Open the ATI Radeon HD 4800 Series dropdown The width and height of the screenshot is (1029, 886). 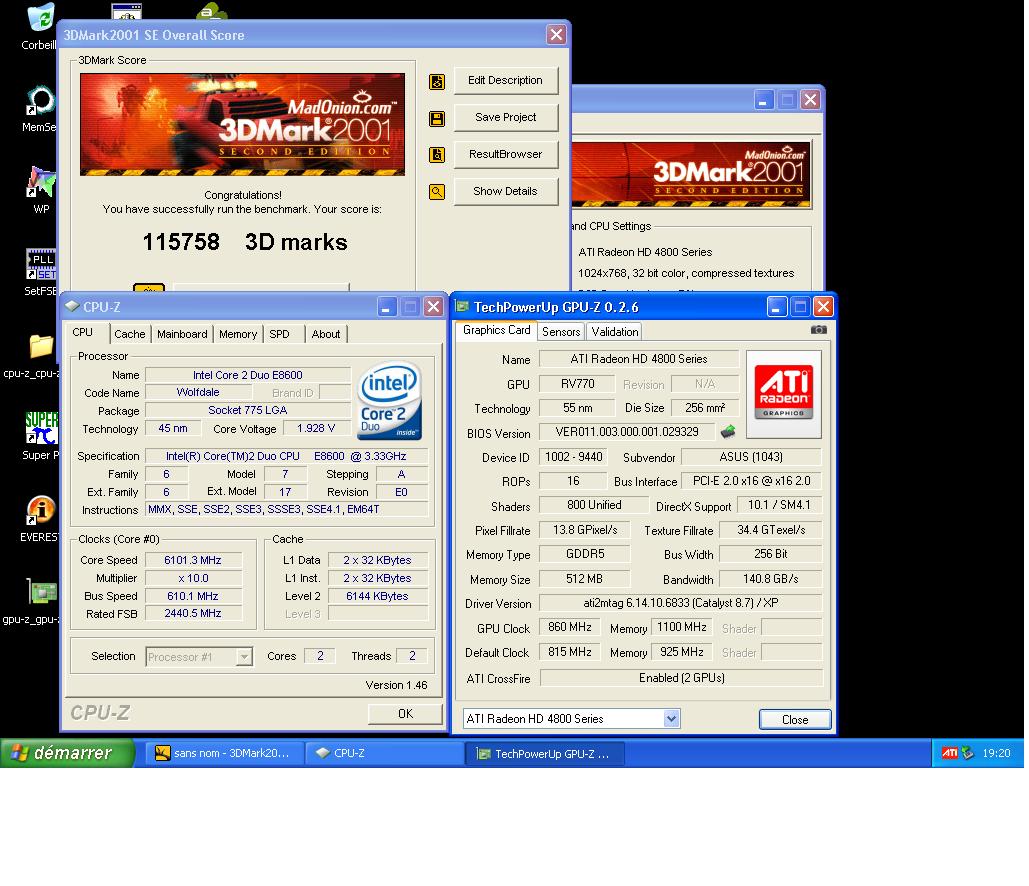pyautogui.click(x=571, y=719)
